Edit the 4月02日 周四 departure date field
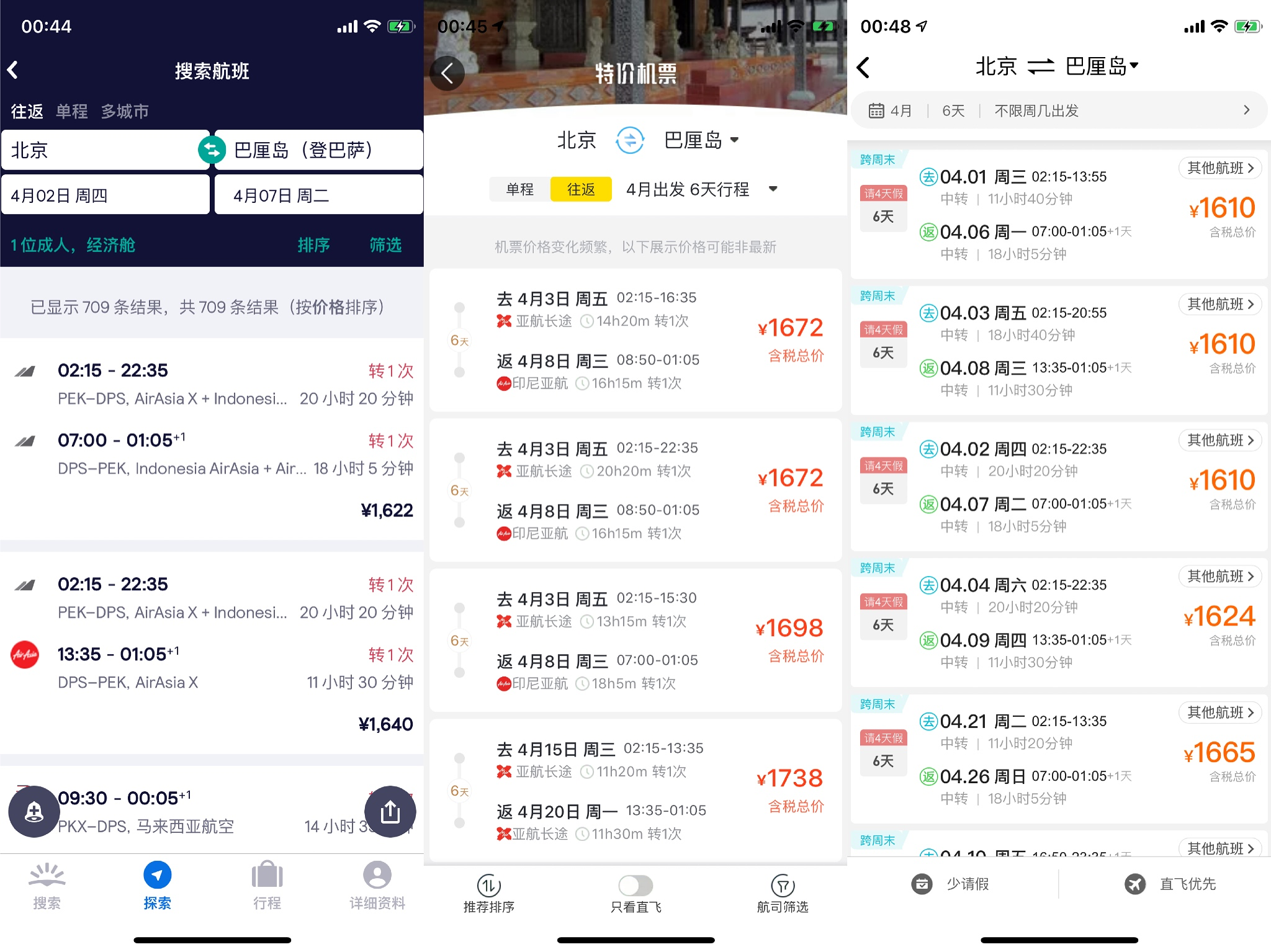 pyautogui.click(x=106, y=195)
